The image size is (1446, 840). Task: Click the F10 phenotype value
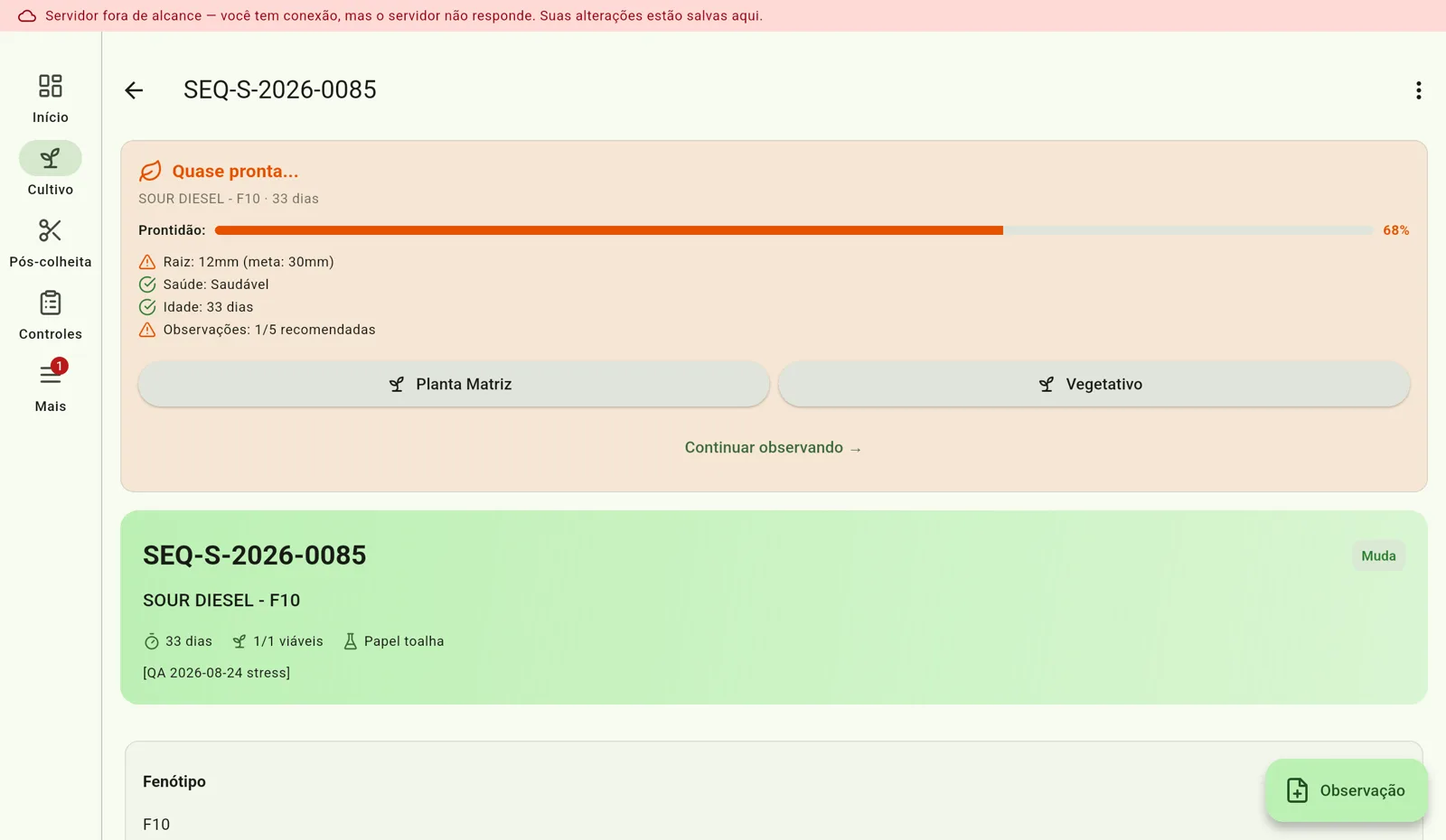point(156,825)
